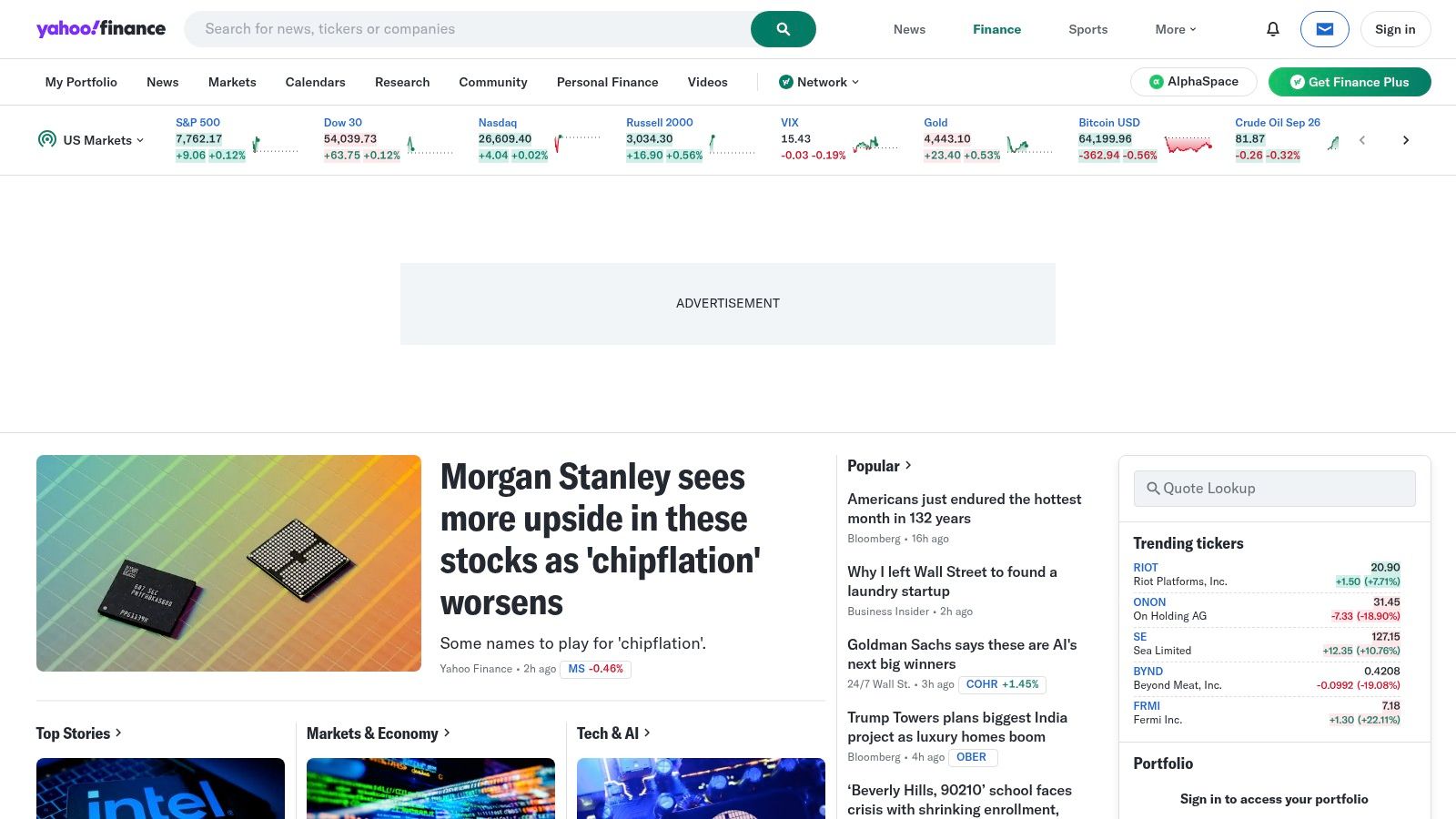Open the Tech & AI section
1456x819 pixels.
coord(613,733)
